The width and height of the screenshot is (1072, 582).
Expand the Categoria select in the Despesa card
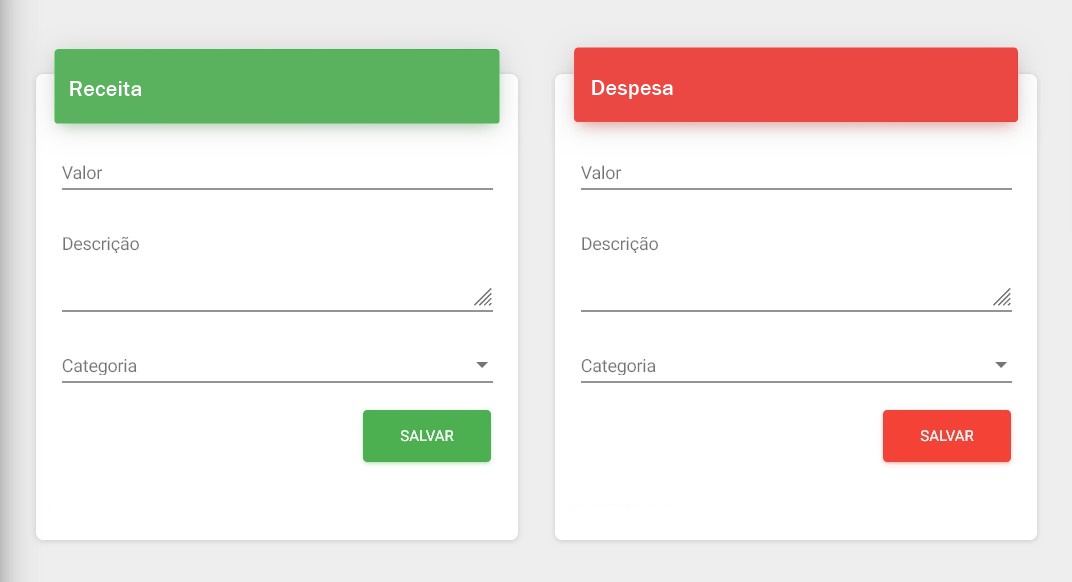click(x=796, y=366)
